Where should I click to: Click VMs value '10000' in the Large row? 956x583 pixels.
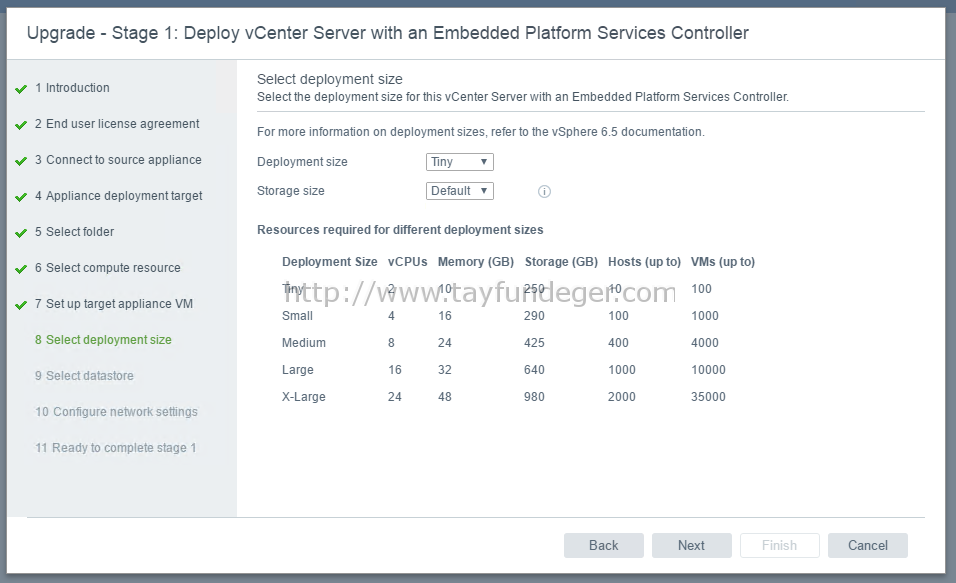click(x=708, y=370)
